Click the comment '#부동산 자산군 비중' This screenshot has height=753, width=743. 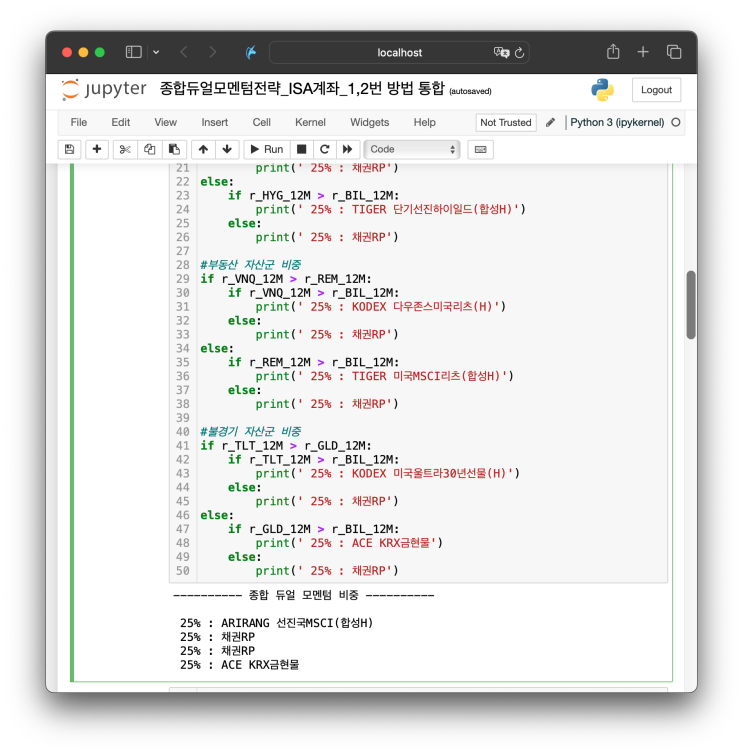pyautogui.click(x=250, y=265)
